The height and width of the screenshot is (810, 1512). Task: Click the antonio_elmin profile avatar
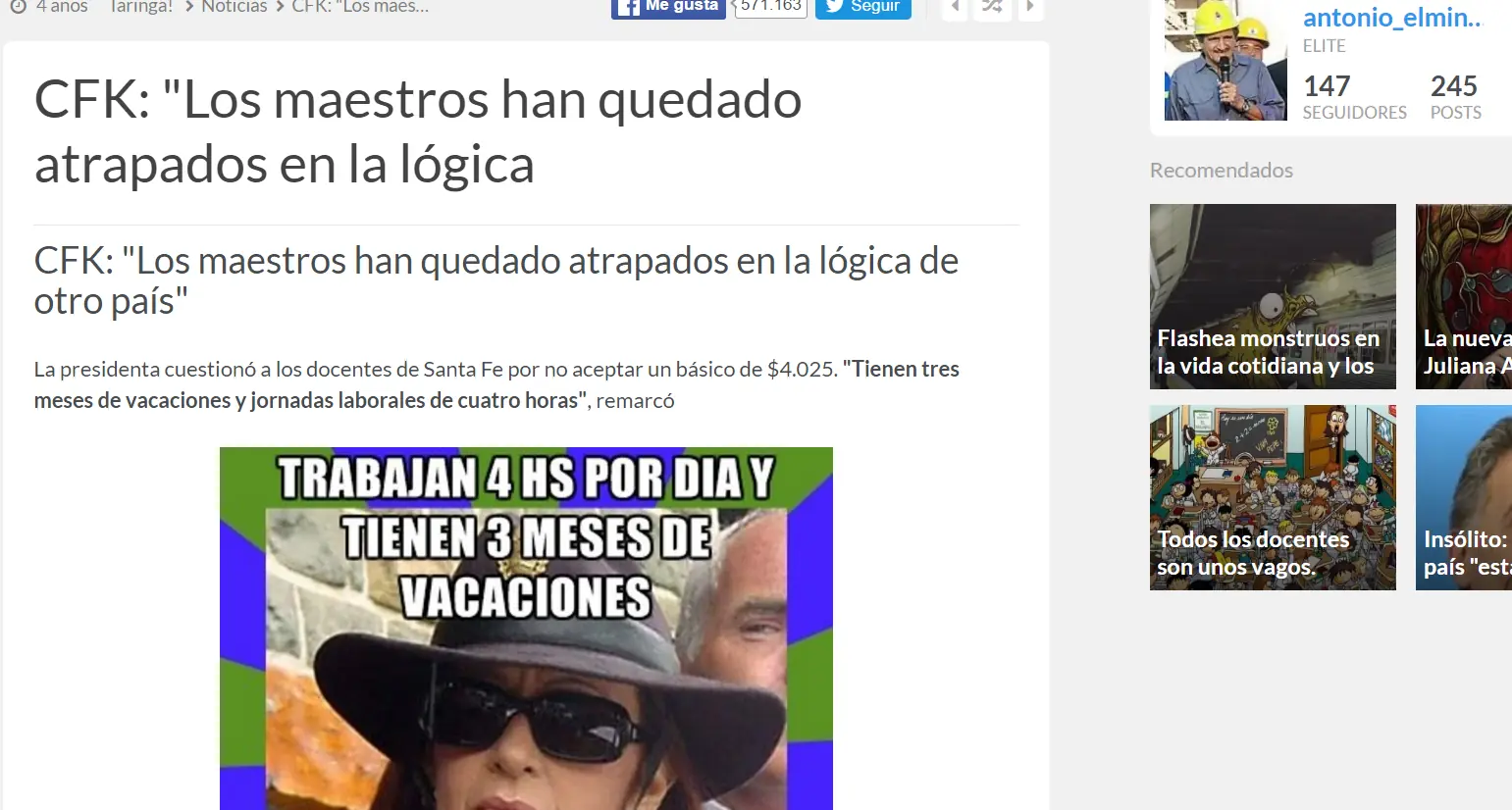click(1225, 60)
